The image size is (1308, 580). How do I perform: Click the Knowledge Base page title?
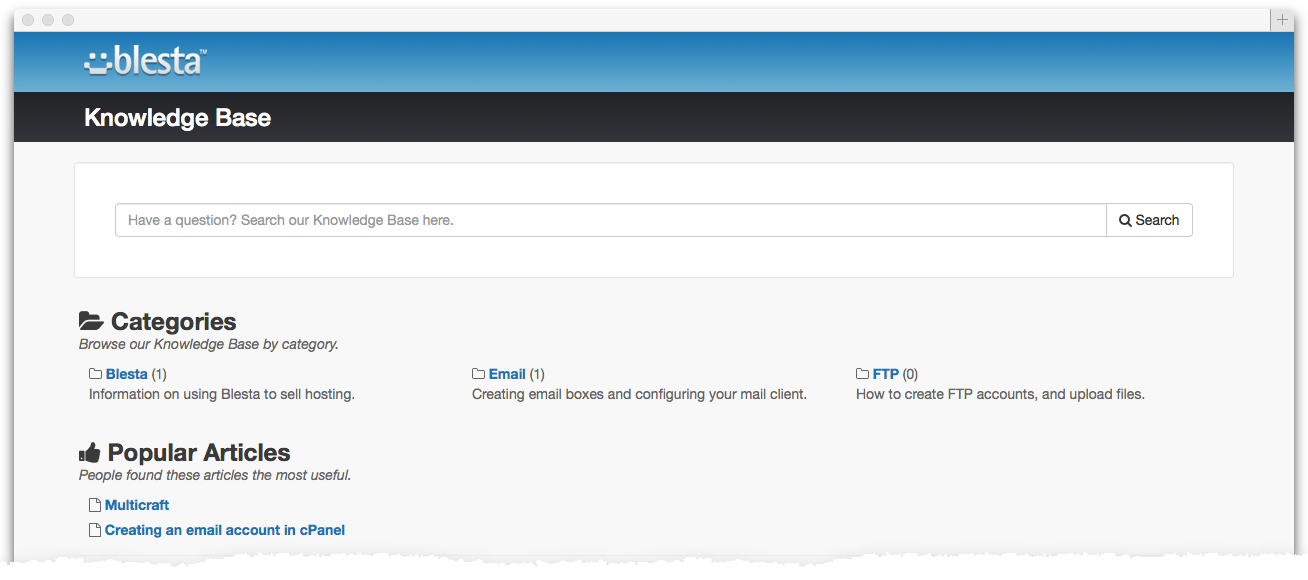pos(177,117)
